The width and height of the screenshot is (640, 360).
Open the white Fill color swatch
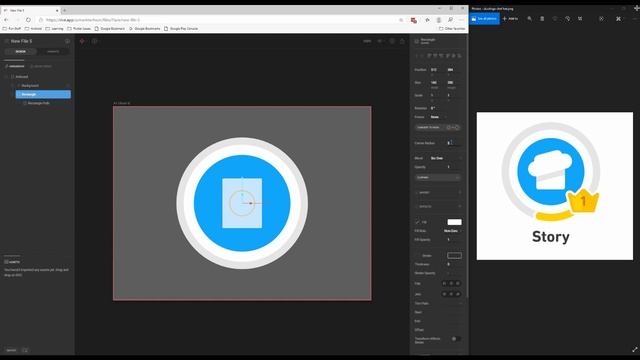point(454,222)
